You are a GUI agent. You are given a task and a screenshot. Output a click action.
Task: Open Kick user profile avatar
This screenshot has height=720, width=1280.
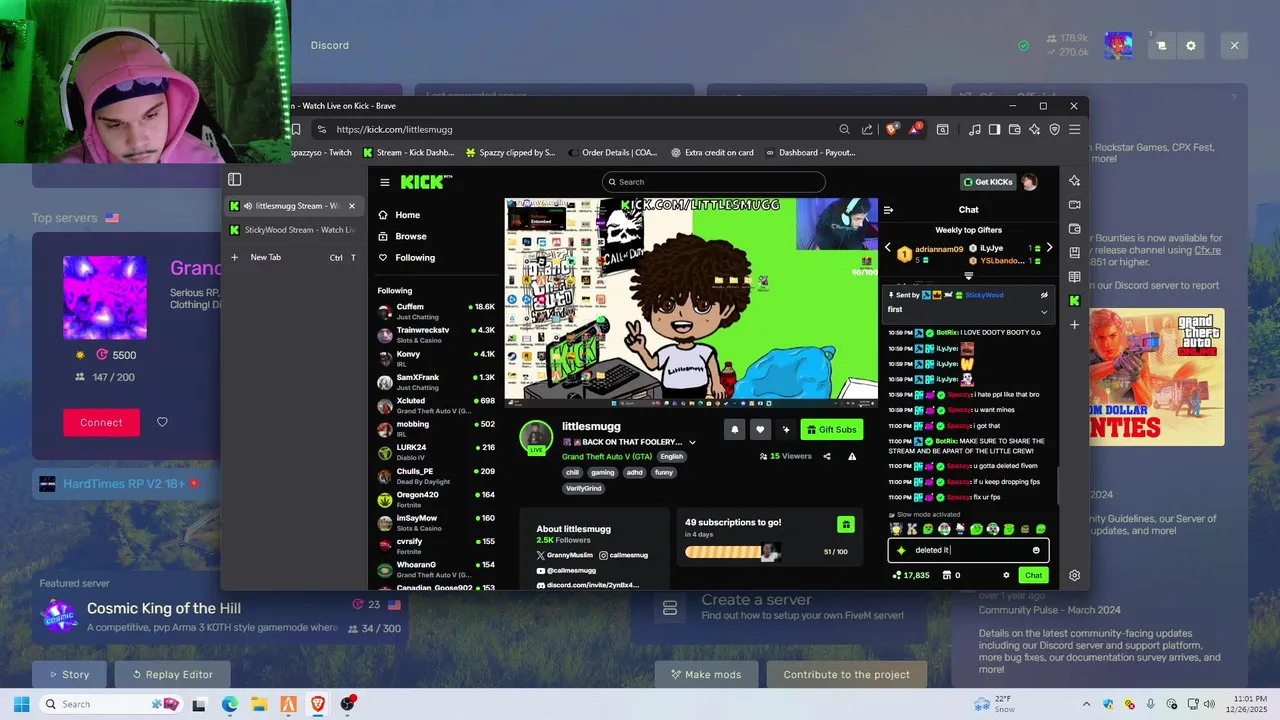(x=1029, y=182)
